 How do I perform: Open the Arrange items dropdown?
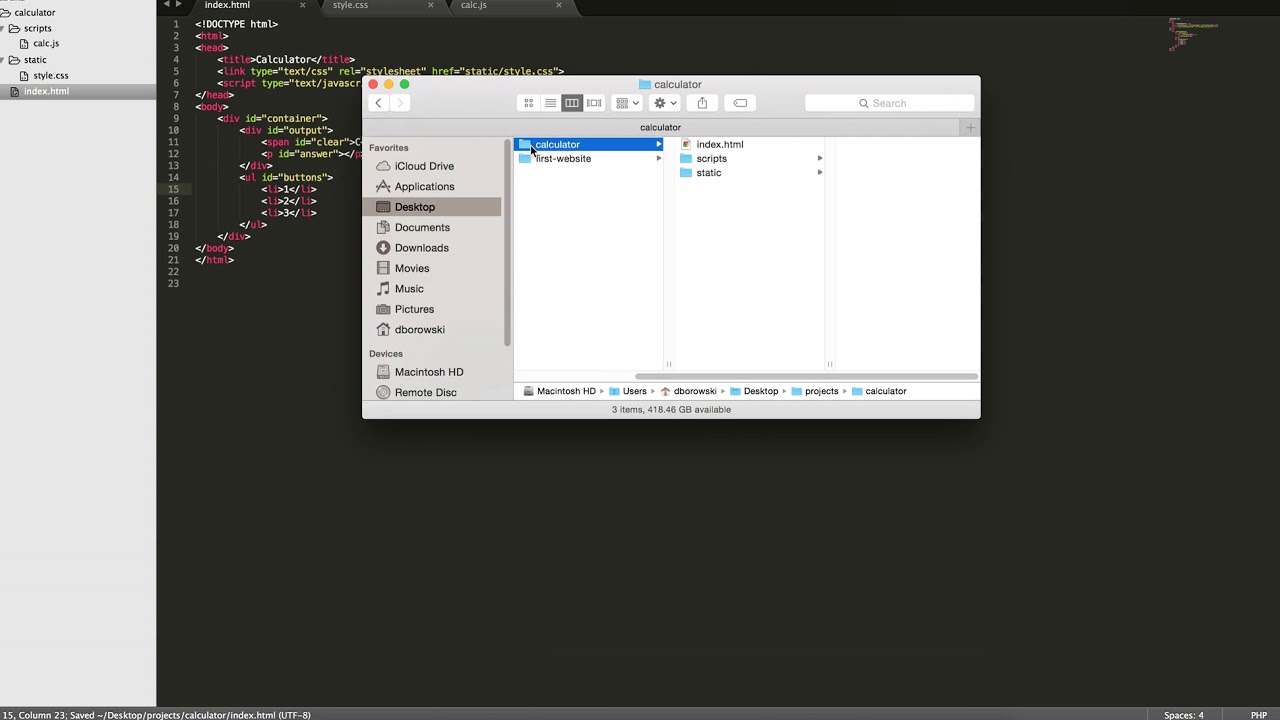(x=627, y=103)
